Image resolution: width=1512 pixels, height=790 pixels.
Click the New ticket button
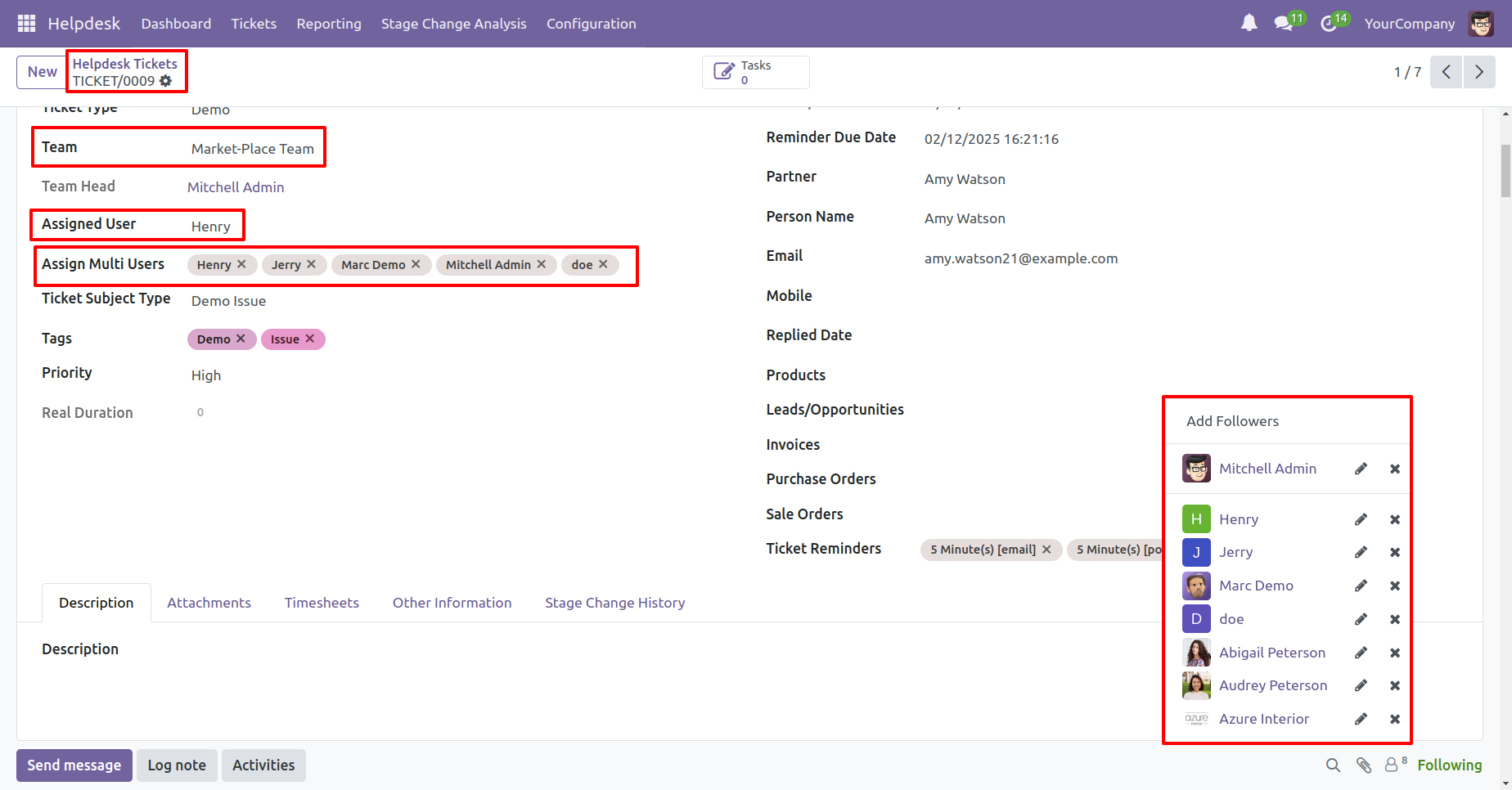click(43, 72)
